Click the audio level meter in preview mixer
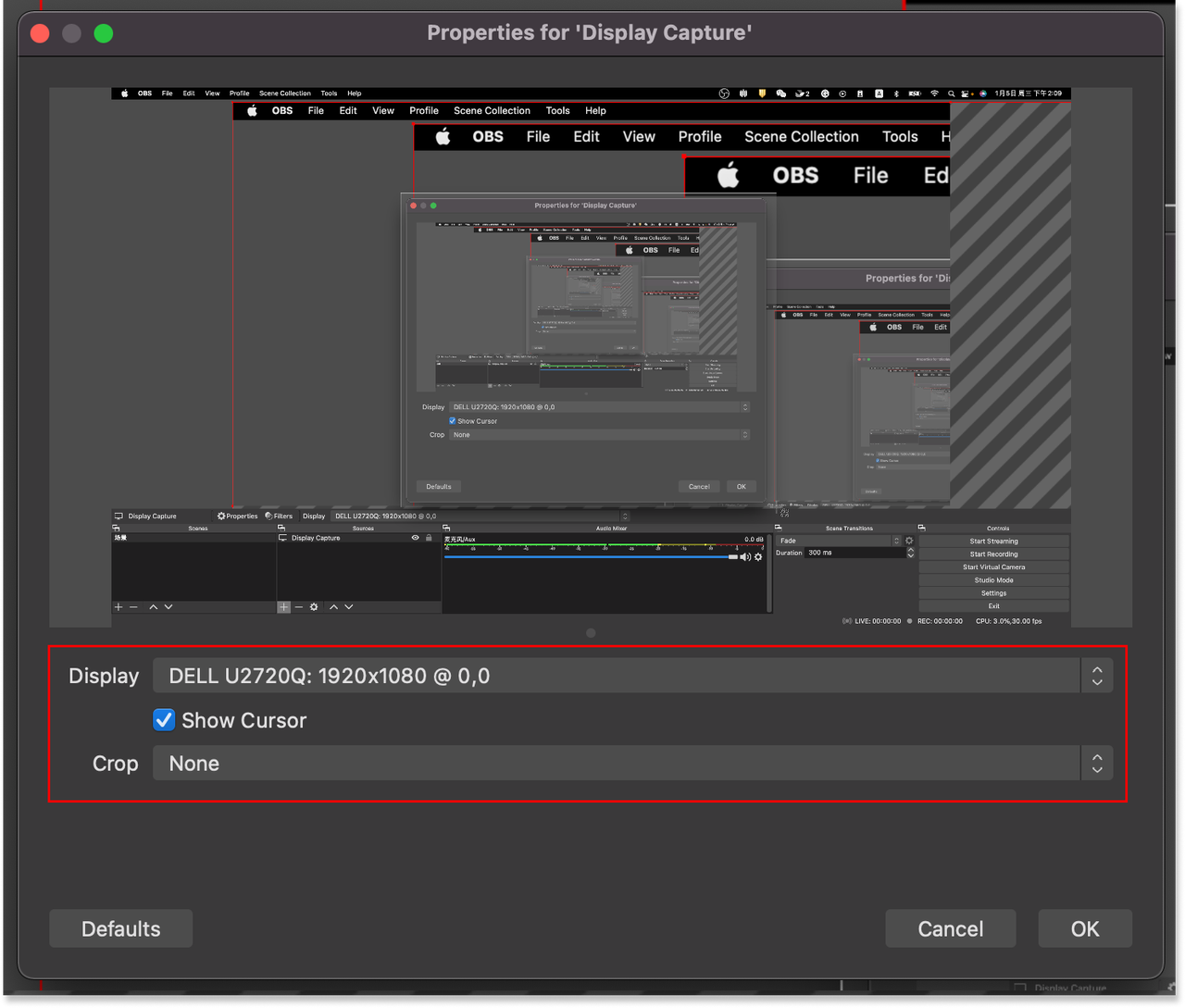This screenshot has height=1008, width=1185. coord(605,547)
